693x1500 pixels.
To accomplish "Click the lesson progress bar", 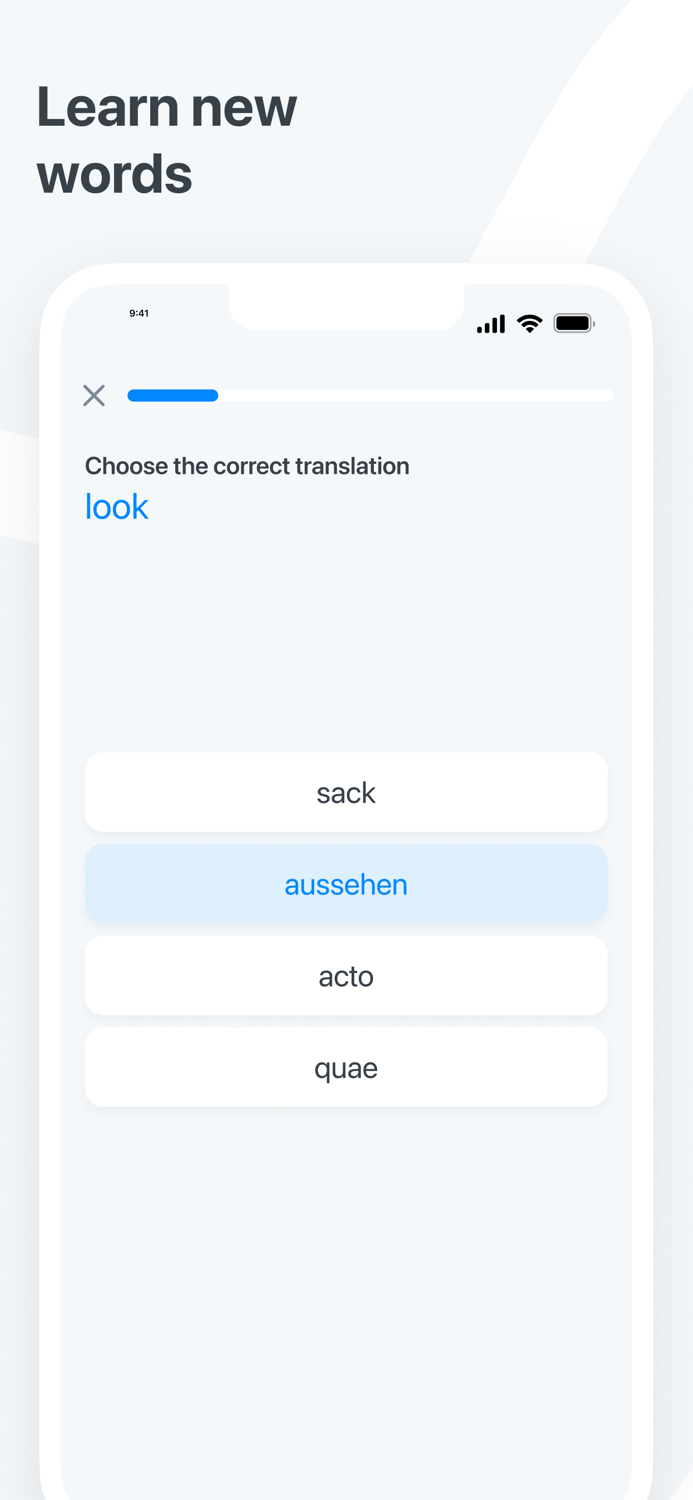I will click(370, 395).
